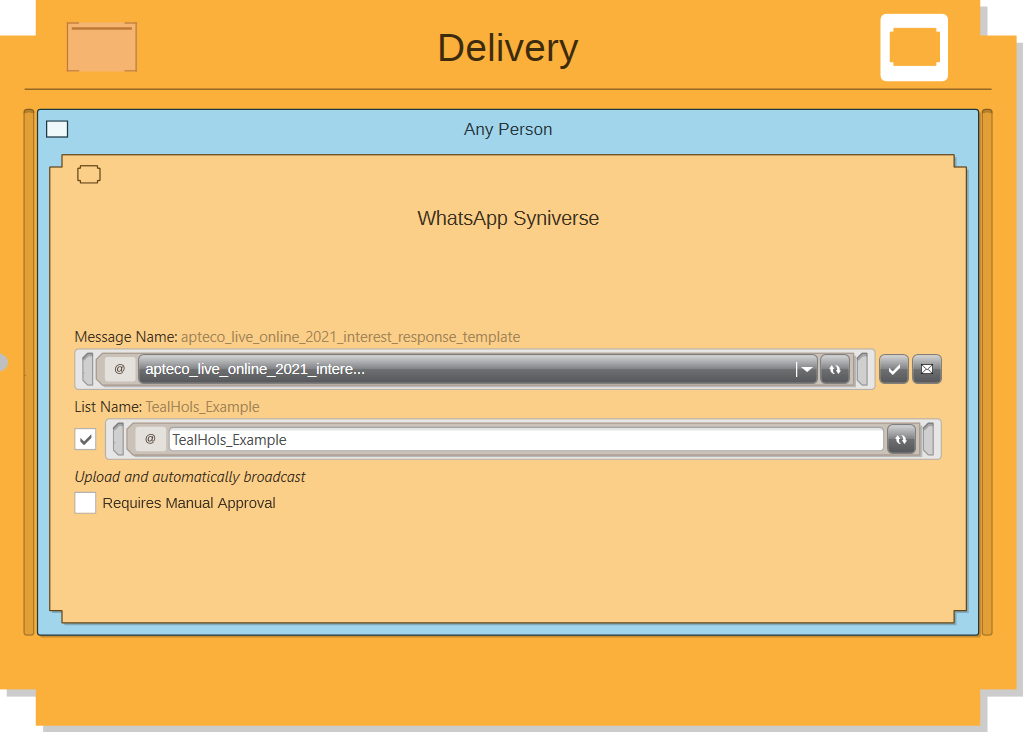Click the checkmark validate button beside Message Name

pyautogui.click(x=894, y=369)
